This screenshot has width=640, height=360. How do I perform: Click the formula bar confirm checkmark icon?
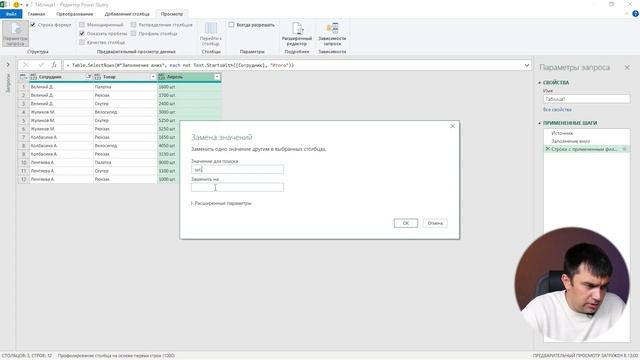click(x=40, y=65)
